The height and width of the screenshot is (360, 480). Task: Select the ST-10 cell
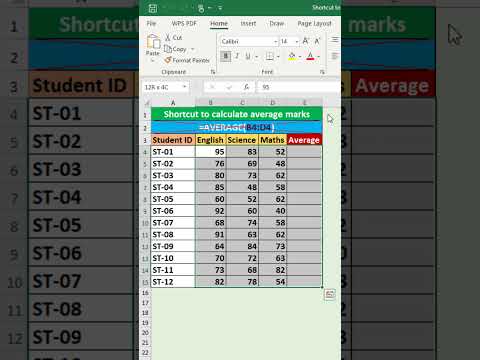tap(173, 258)
